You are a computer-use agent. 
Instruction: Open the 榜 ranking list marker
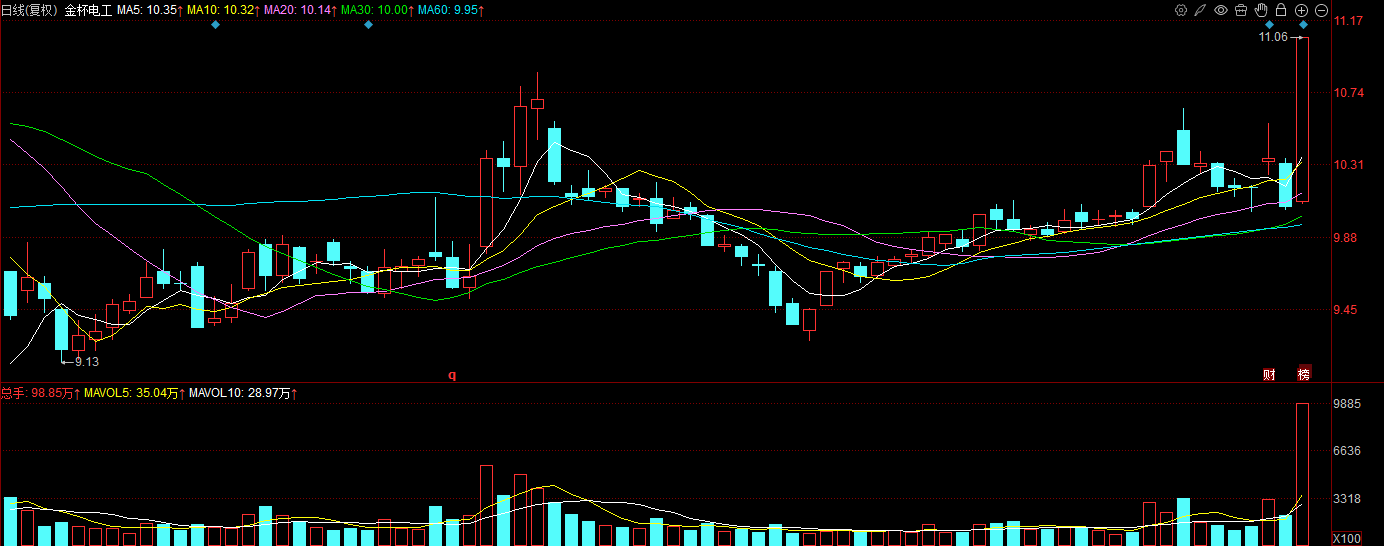click(1303, 375)
